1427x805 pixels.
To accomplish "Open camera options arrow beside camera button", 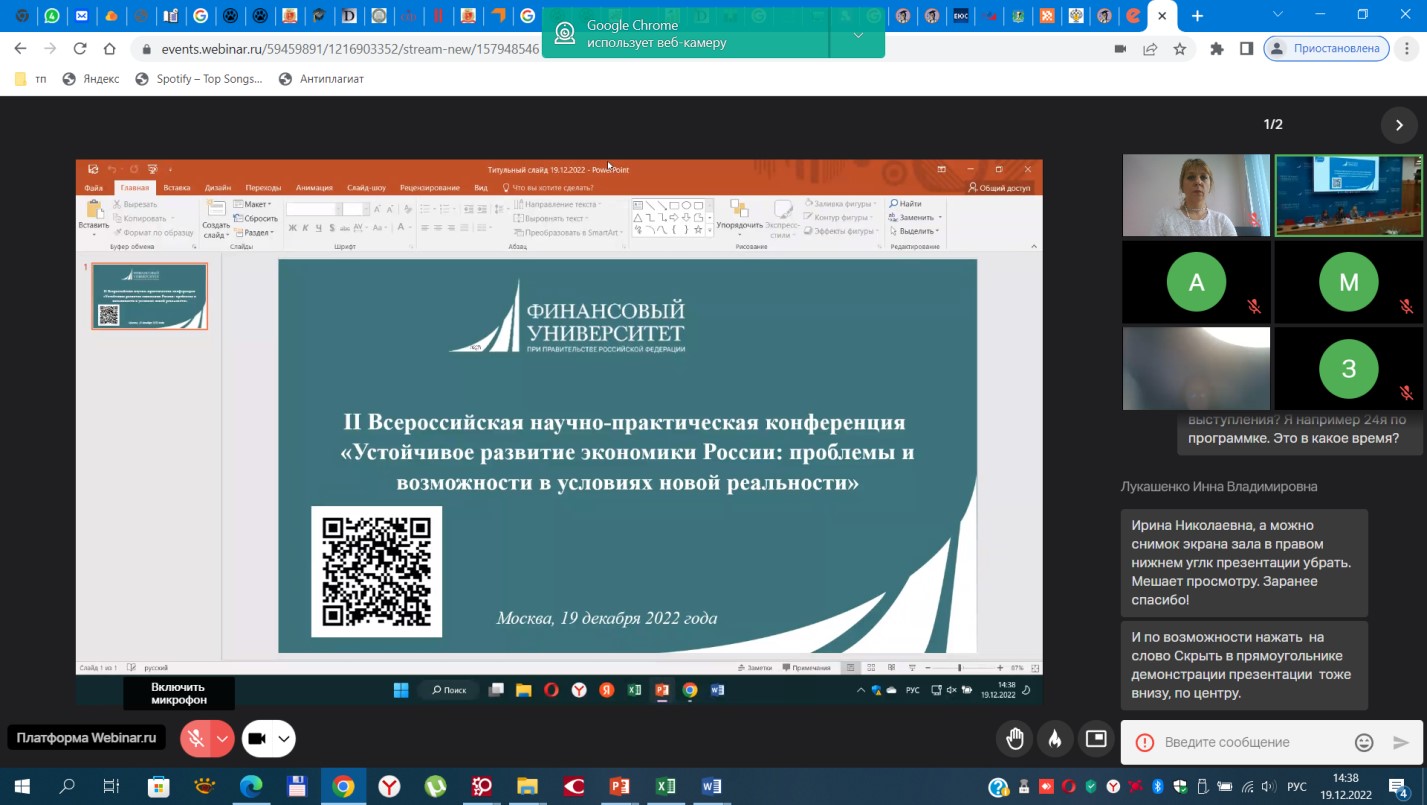I will point(285,739).
